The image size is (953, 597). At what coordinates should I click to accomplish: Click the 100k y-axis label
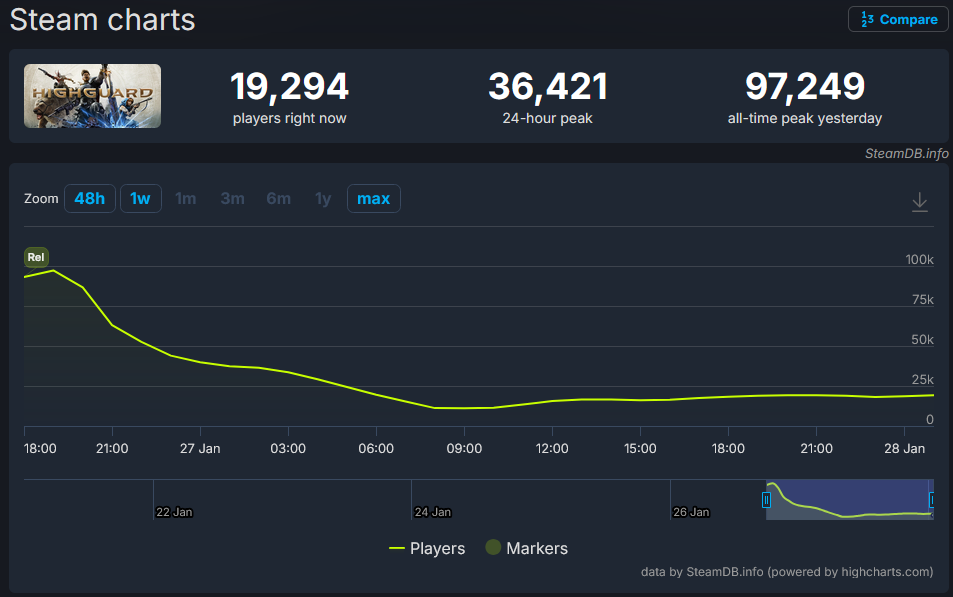919,260
